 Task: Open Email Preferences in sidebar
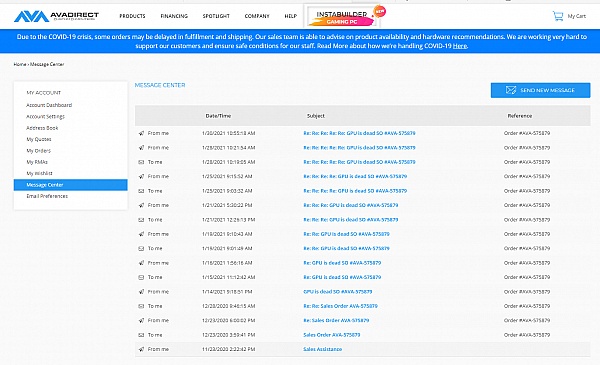click(x=47, y=196)
